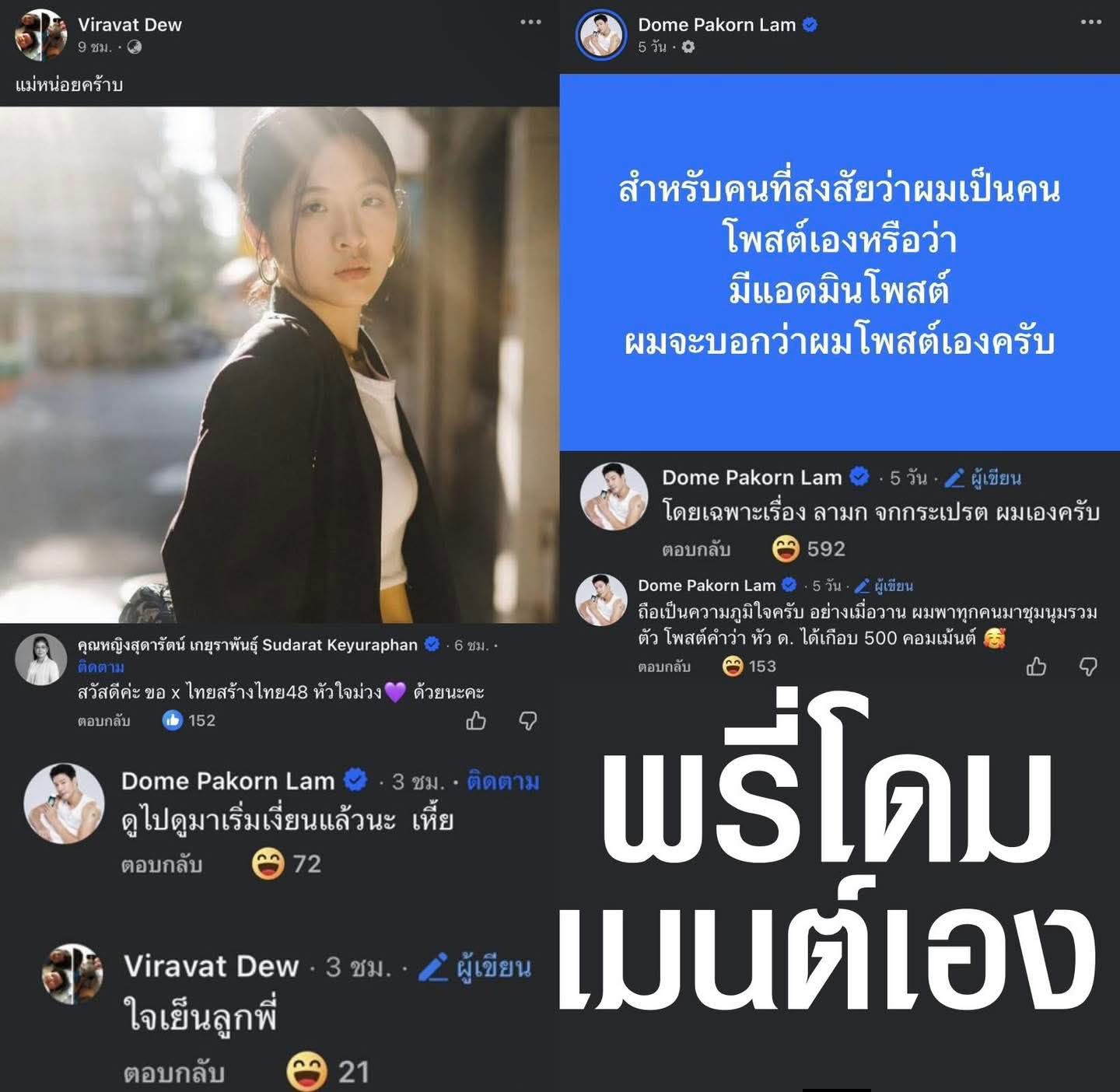This screenshot has width=1120, height=1092.
Task: Reply to ดูไปดูมาเริ่มเงี่ยนแล้วนะ comment
Action: tap(162, 865)
